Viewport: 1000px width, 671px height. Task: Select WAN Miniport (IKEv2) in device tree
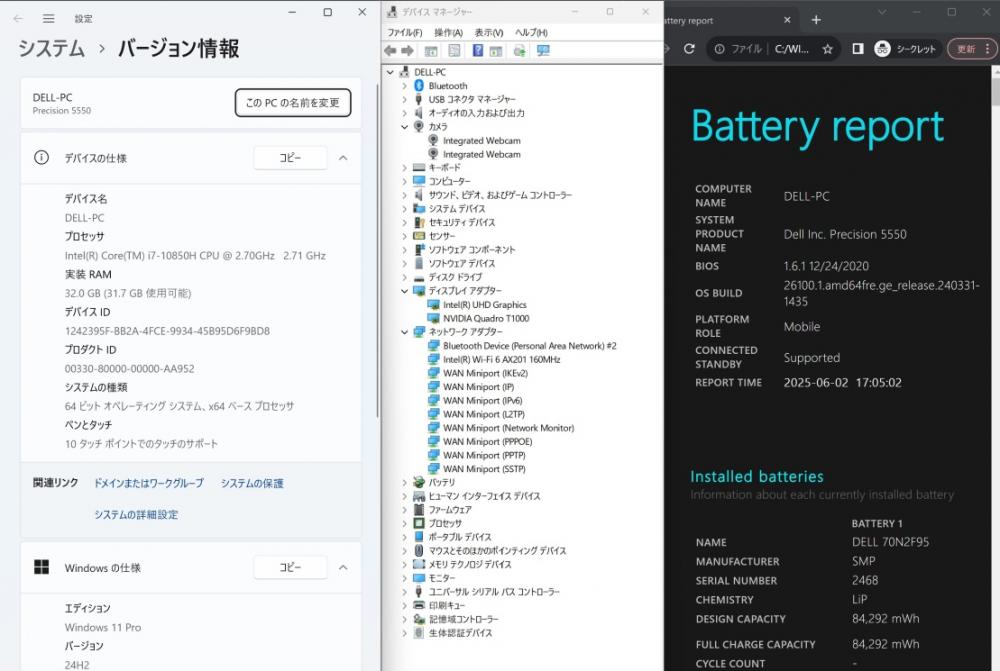click(485, 373)
